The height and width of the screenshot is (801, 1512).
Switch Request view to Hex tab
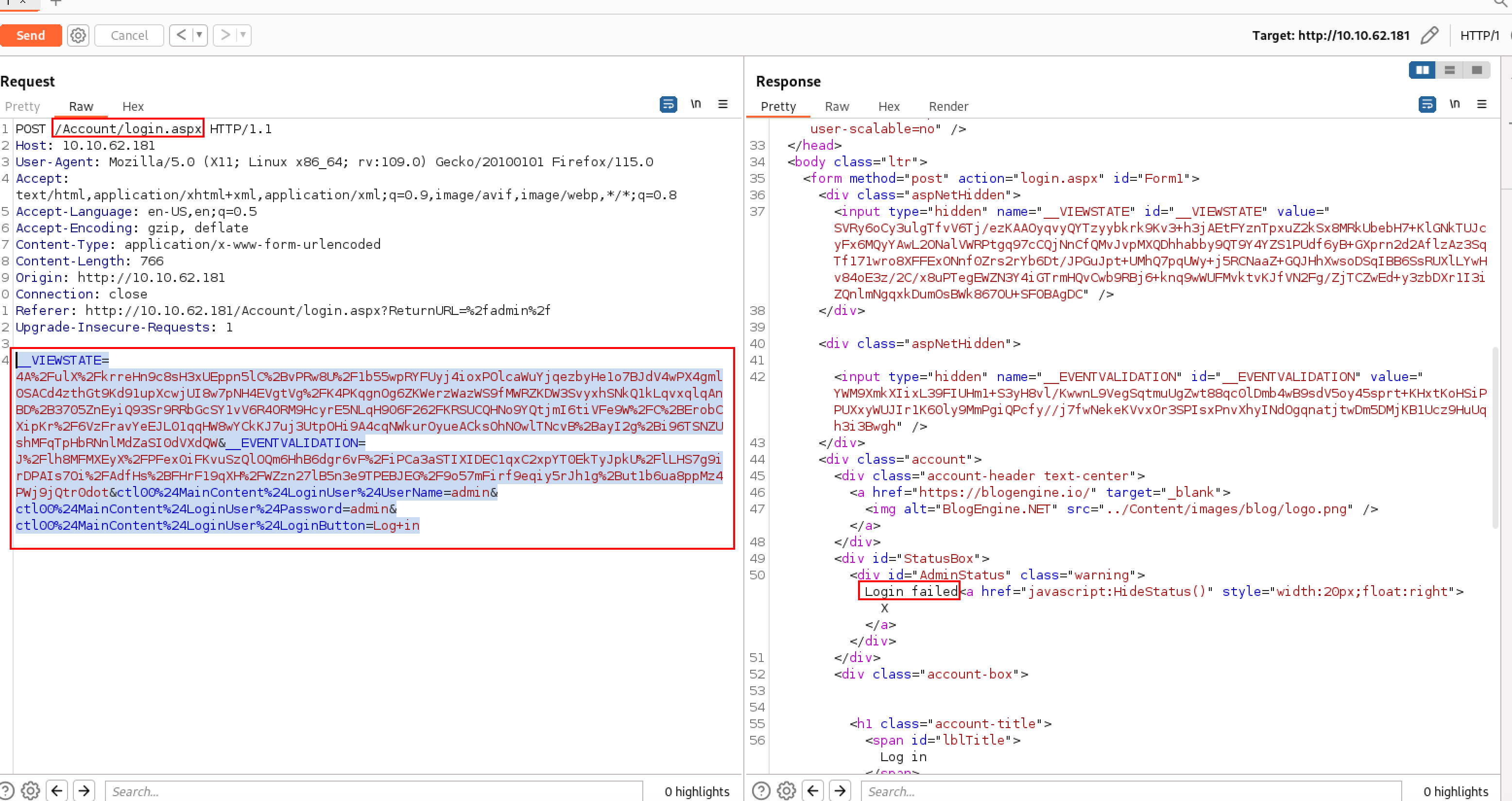[x=133, y=106]
